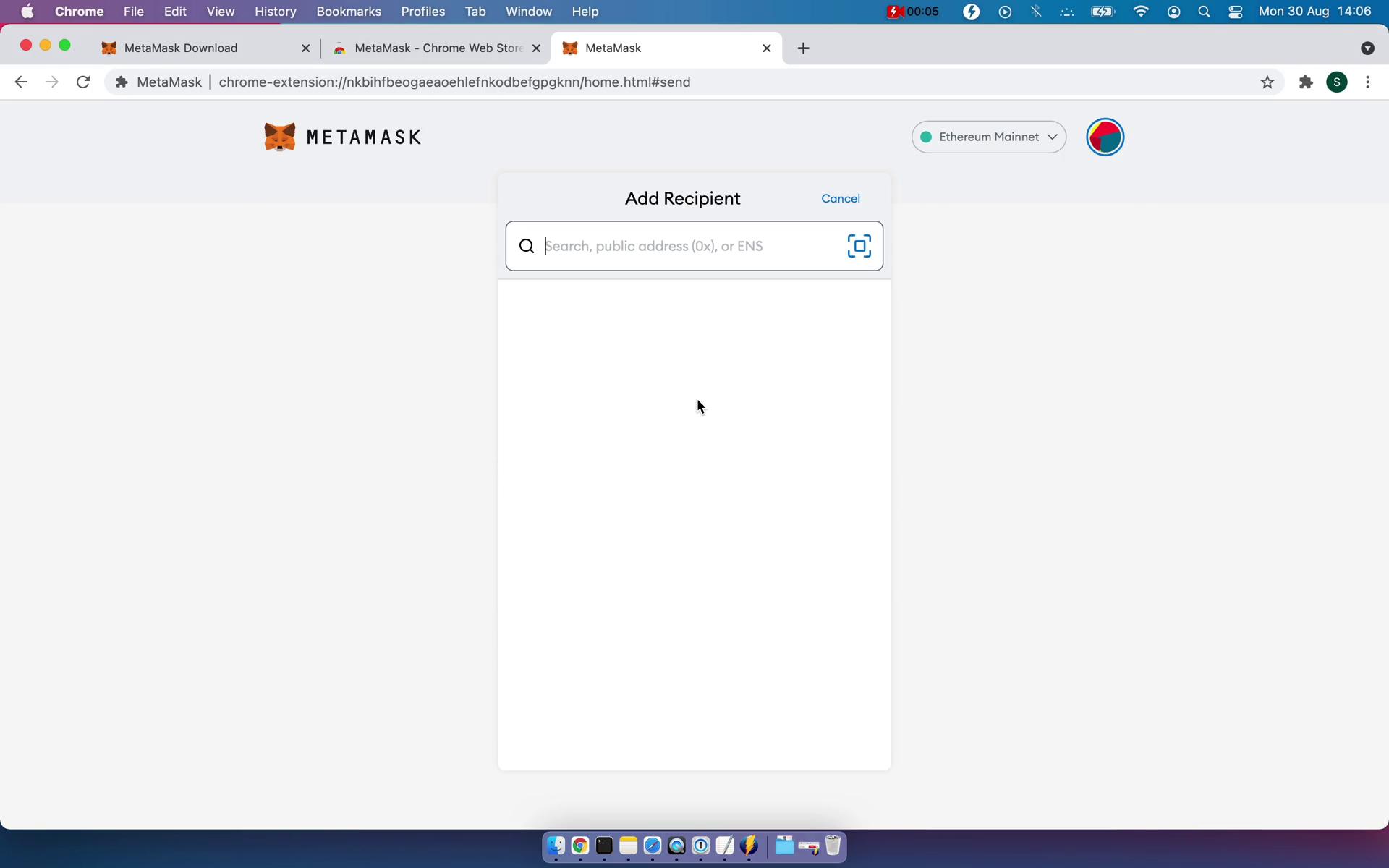Click the magnifier icon in the recipient field

tap(527, 246)
